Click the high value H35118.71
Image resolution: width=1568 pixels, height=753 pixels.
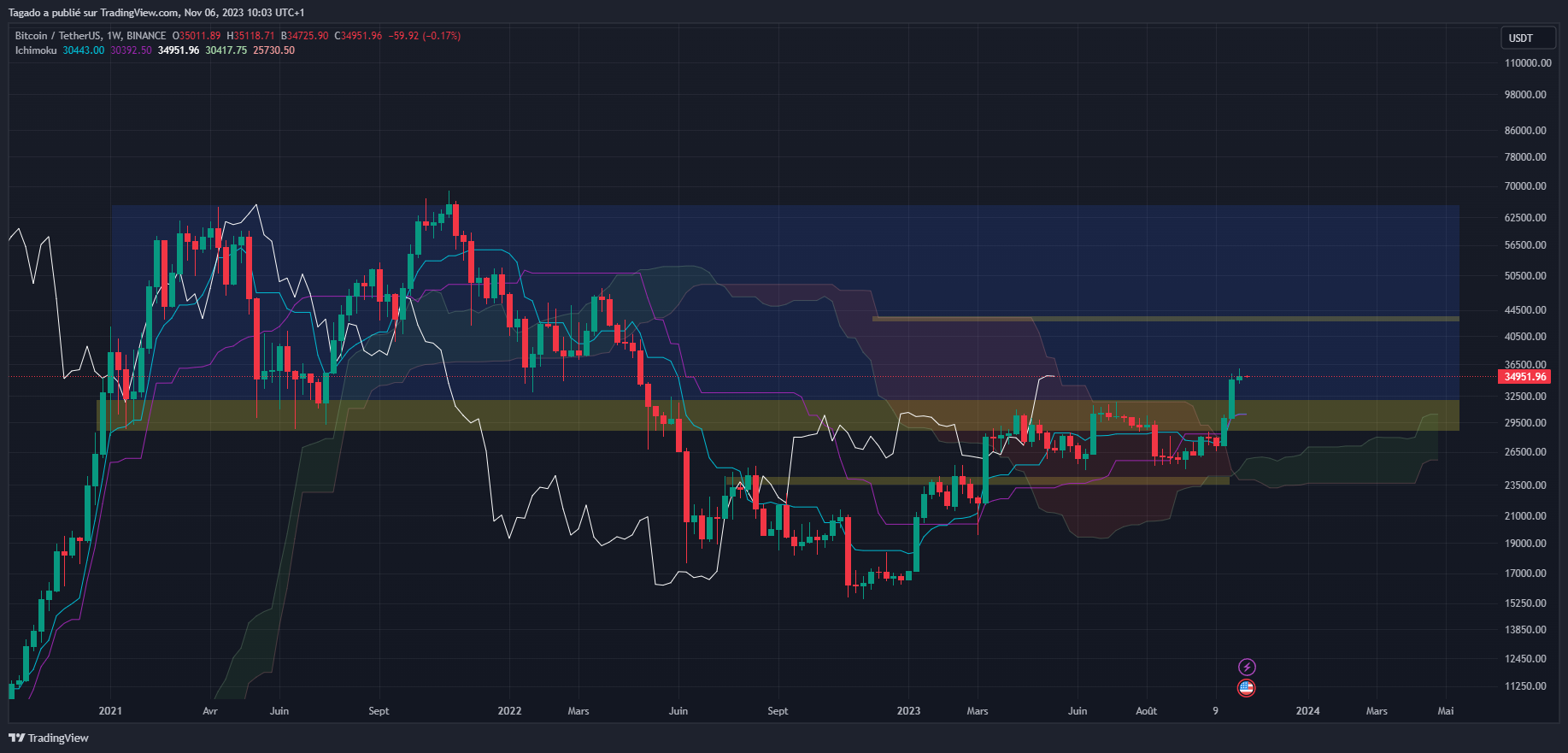pyautogui.click(x=250, y=36)
